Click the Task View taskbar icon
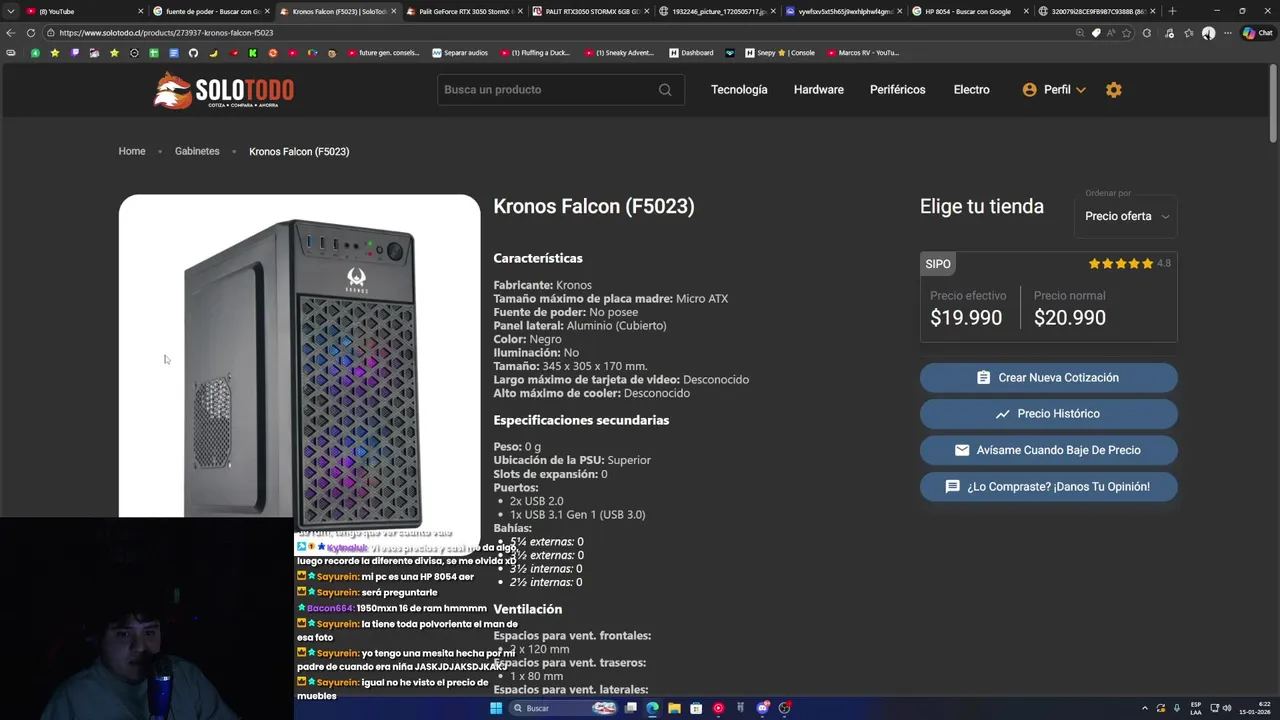Viewport: 1280px width, 720px height. coord(631,708)
